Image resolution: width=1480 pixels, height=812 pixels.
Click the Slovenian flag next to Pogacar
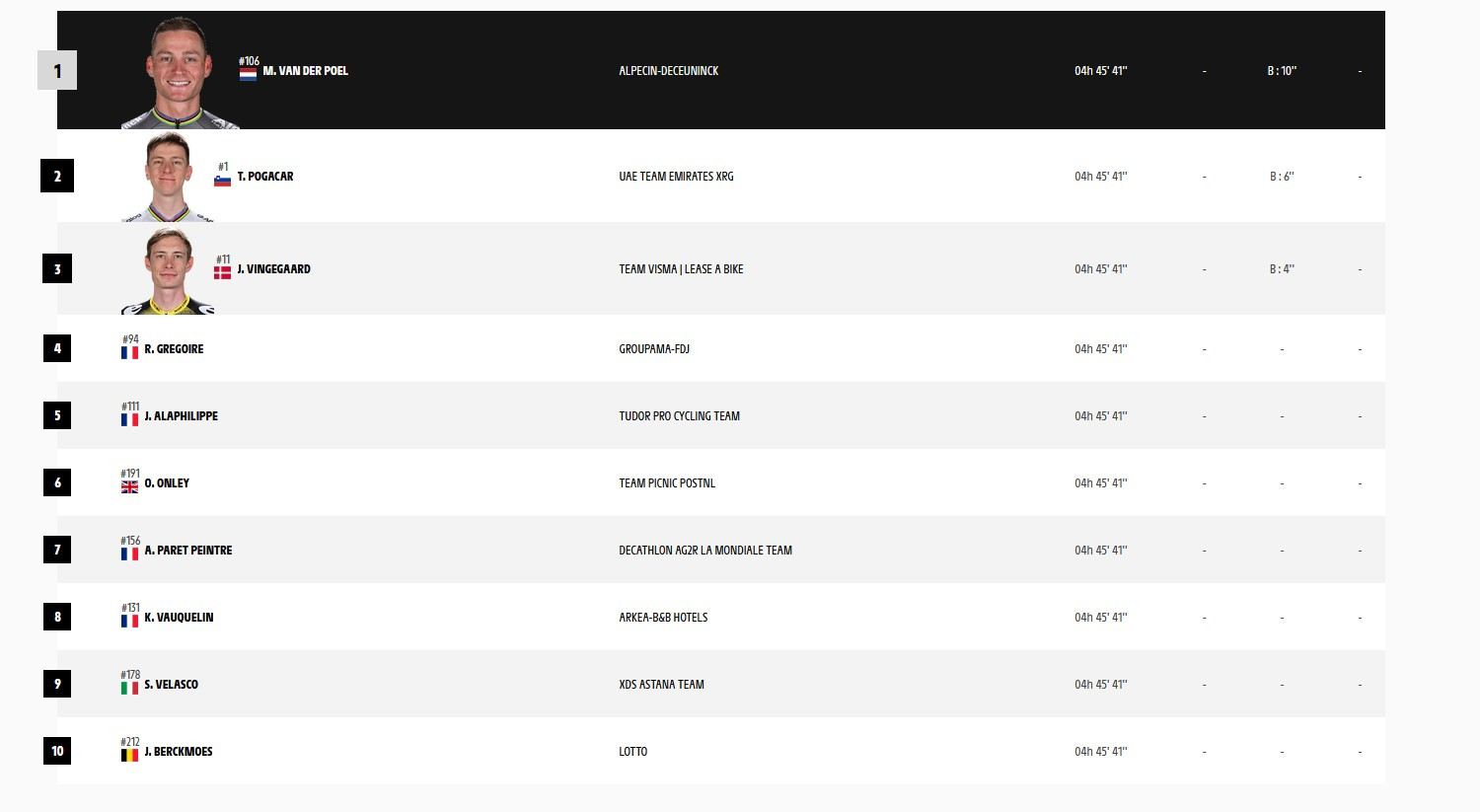point(223,180)
